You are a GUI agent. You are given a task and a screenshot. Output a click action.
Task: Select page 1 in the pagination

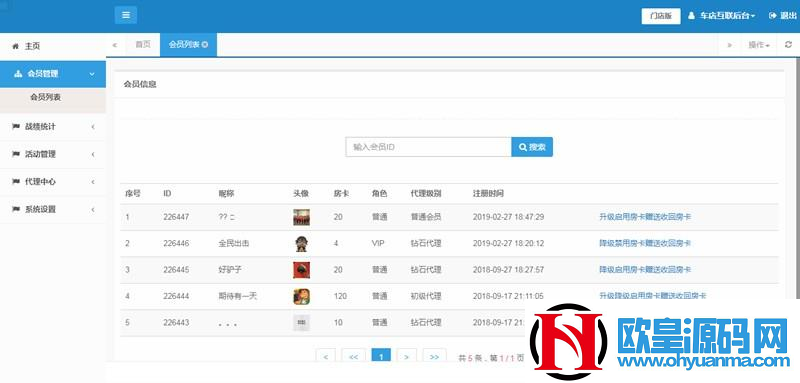pos(381,356)
